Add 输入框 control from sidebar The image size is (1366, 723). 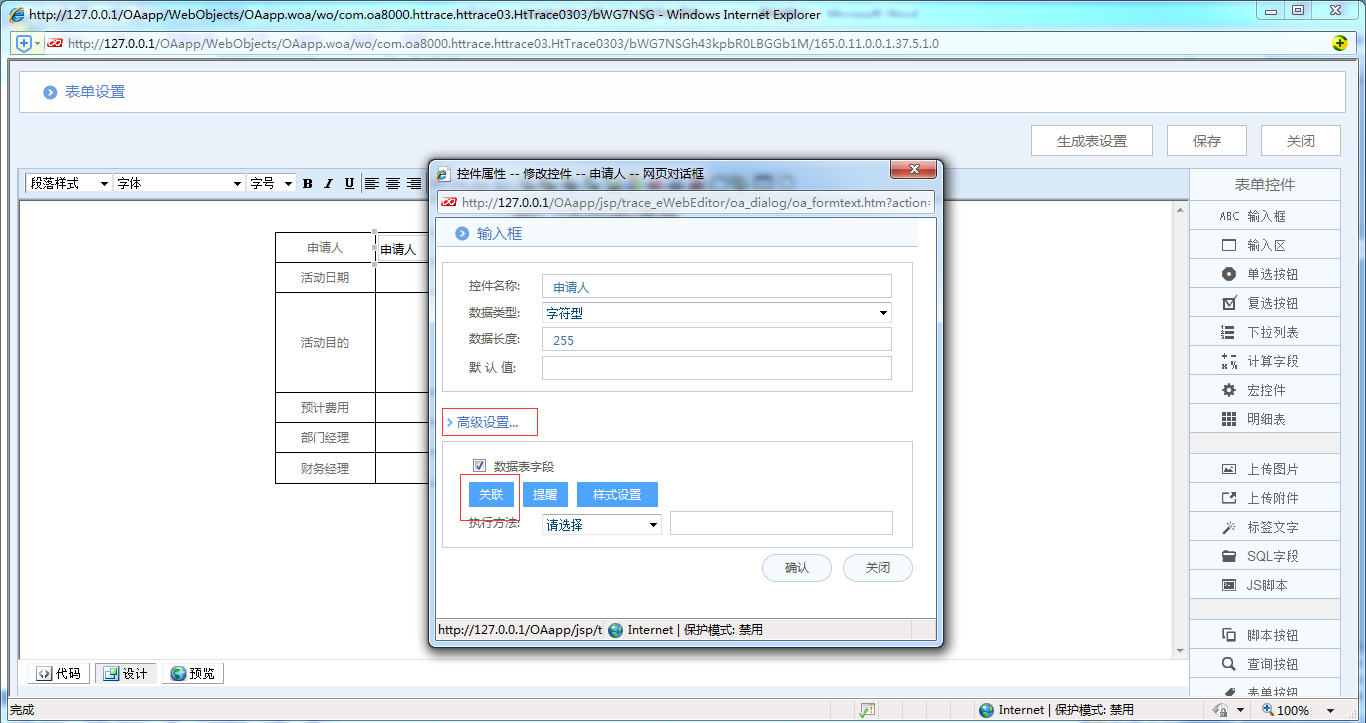(x=1265, y=216)
